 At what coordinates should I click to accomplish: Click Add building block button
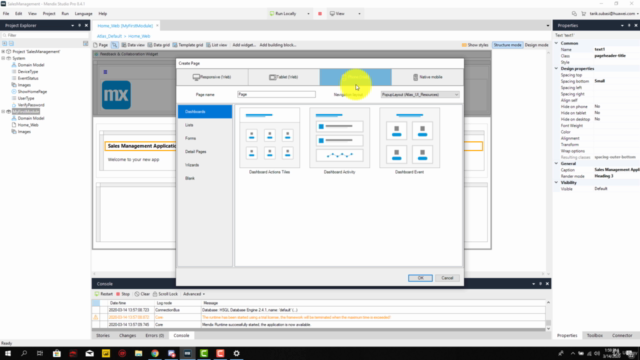(278, 45)
